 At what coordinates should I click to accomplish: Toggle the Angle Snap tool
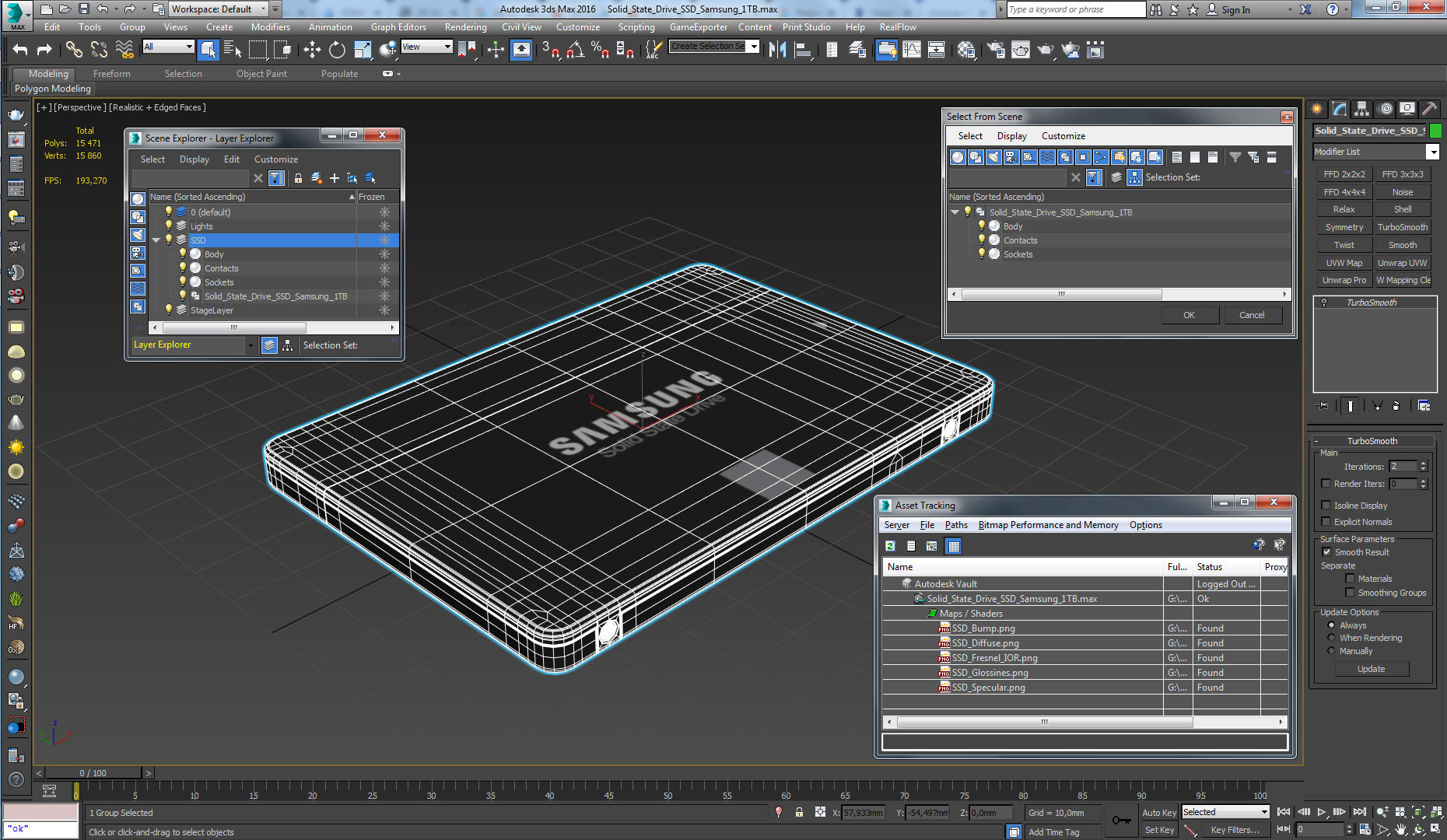[576, 50]
